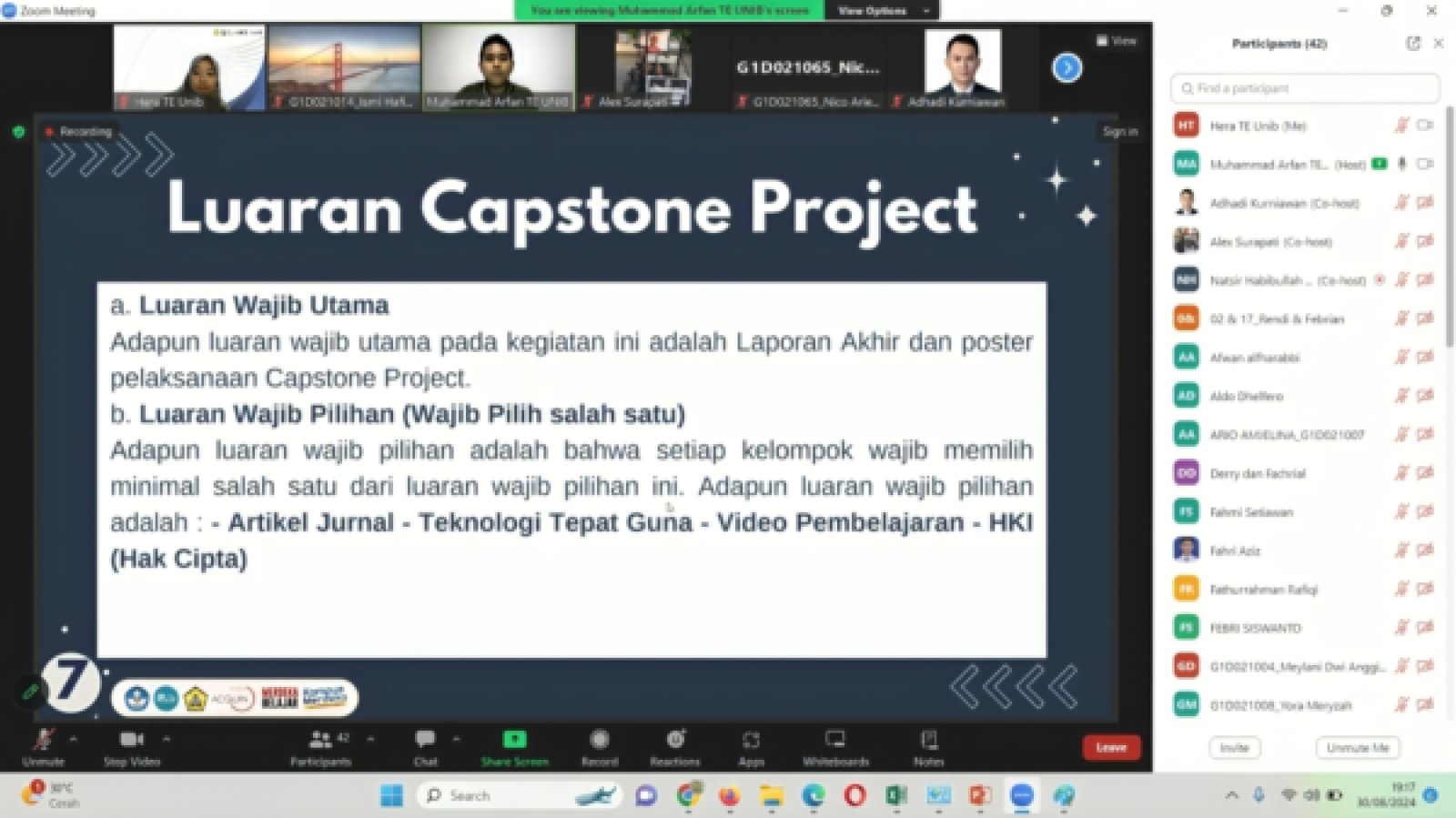The image size is (1456, 818).
Task: Click the red Leave button
Action: tap(1111, 747)
